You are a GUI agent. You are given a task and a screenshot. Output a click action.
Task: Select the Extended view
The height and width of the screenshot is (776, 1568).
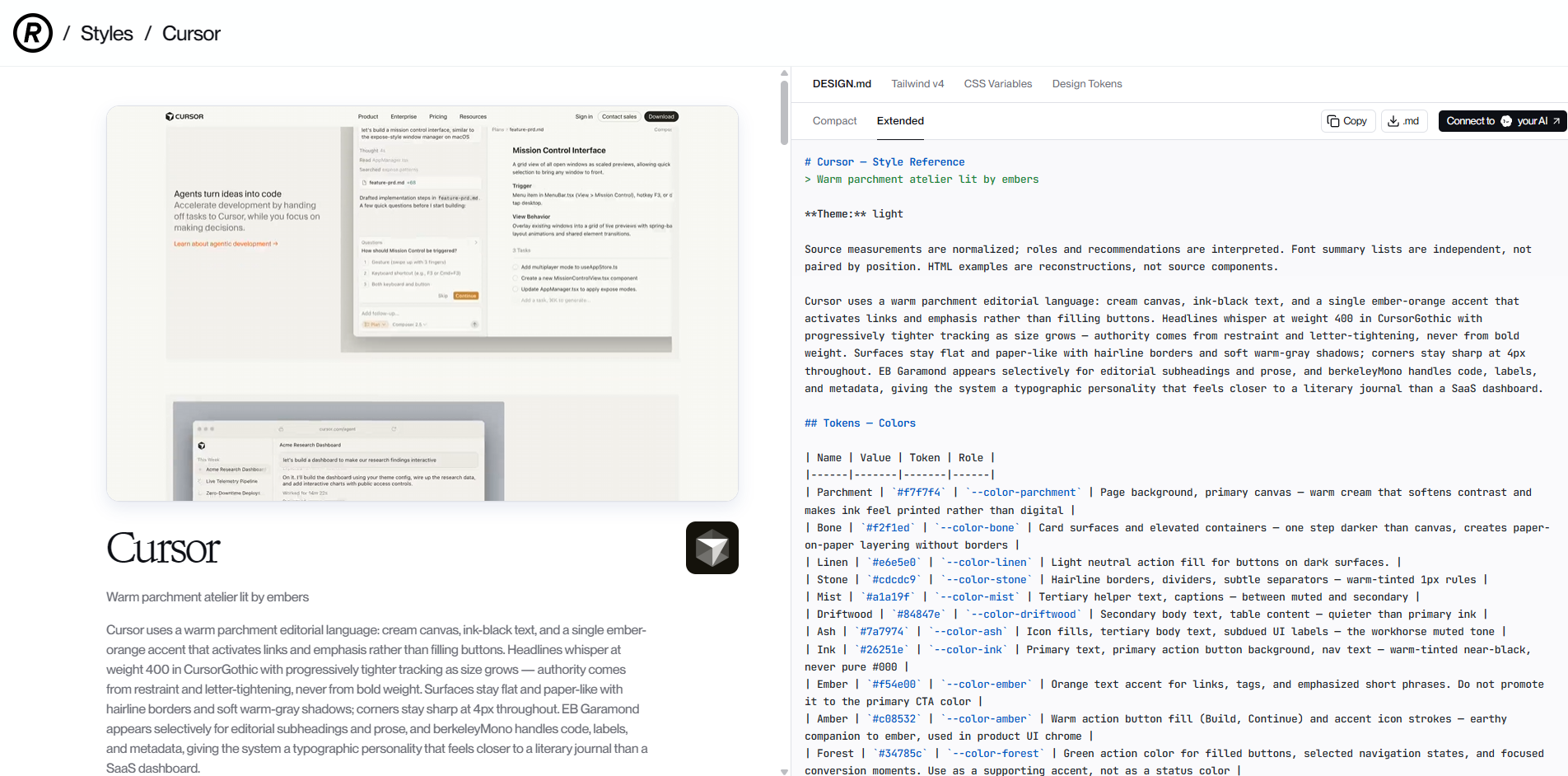coord(900,121)
